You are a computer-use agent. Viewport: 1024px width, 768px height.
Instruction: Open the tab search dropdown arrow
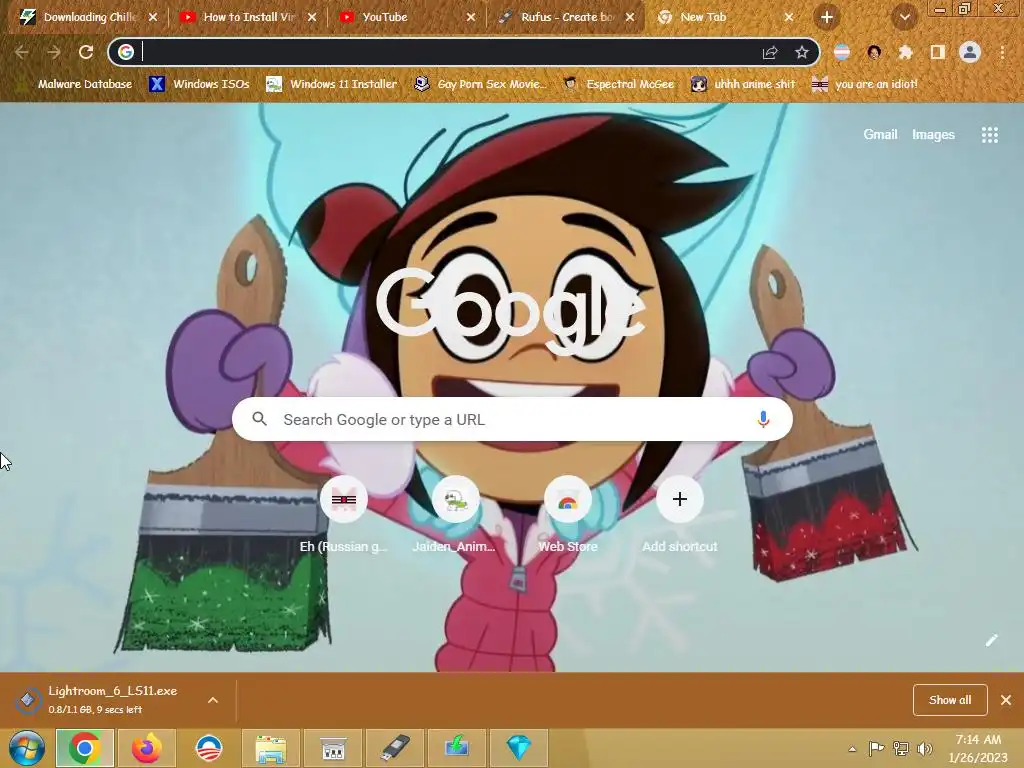904,18
